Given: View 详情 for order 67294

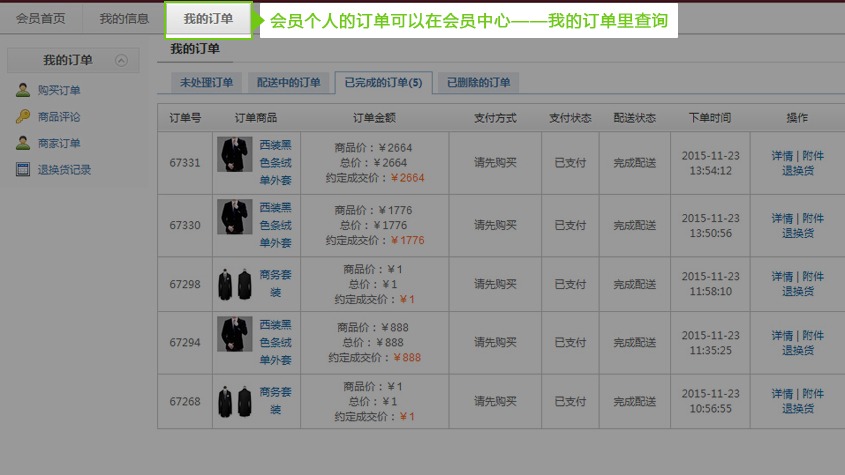Looking at the screenshot, I should 782,335.
